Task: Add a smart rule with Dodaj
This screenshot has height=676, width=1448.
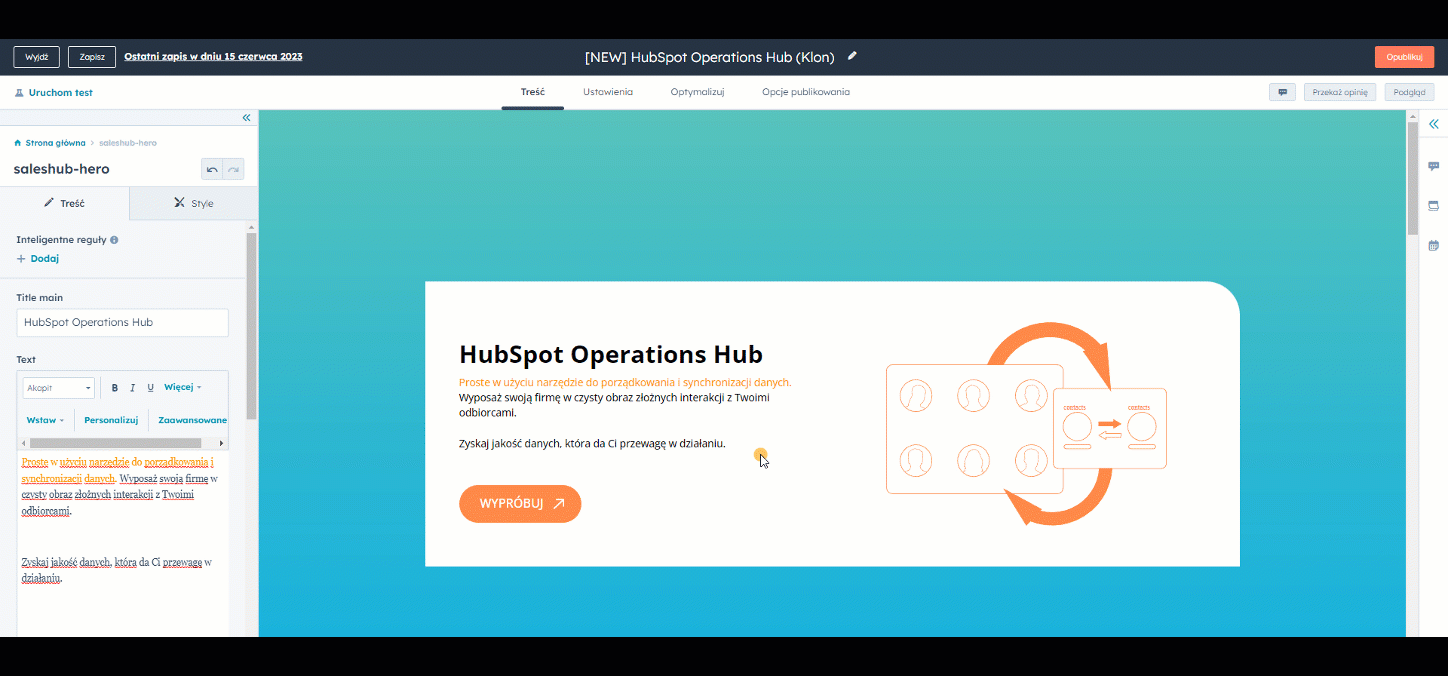Action: [x=38, y=259]
